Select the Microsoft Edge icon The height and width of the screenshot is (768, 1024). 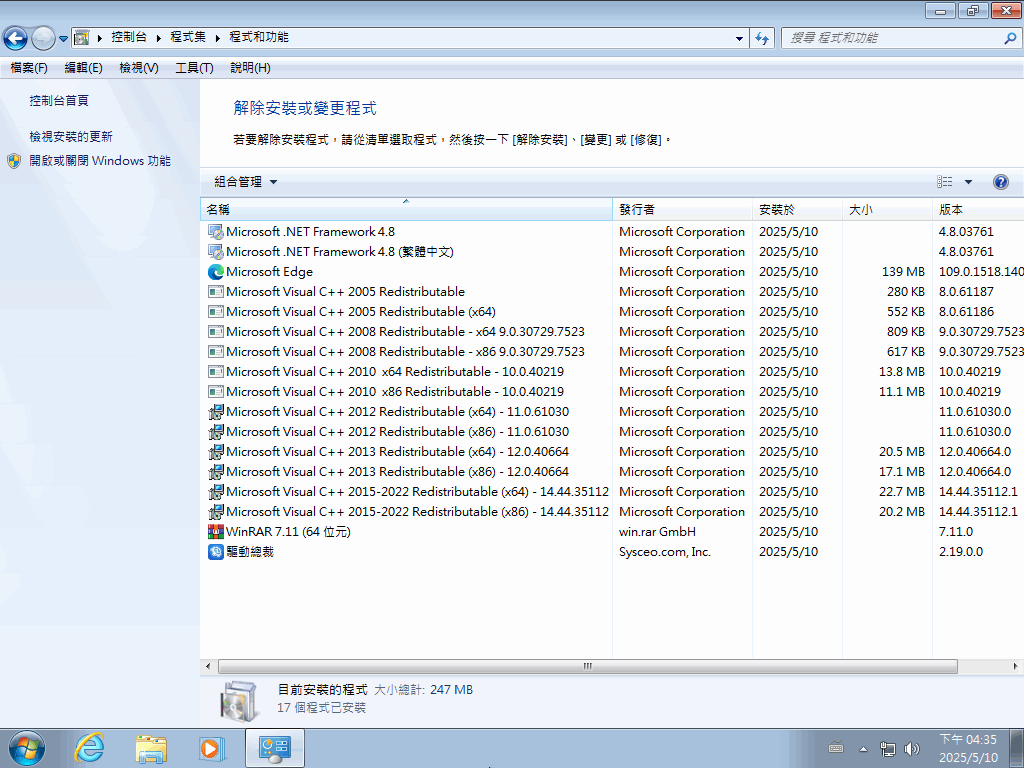coord(216,272)
